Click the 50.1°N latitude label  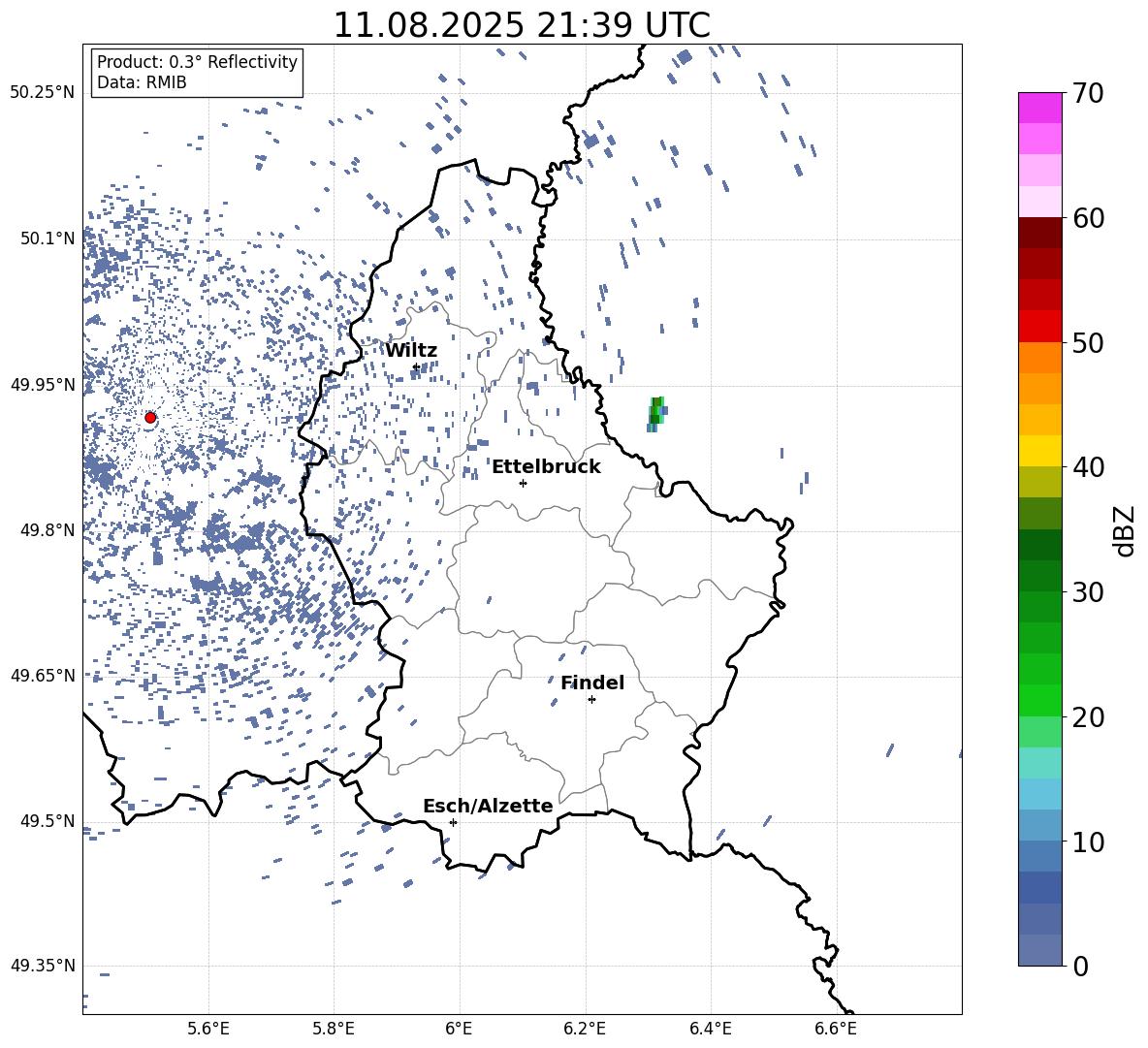(x=48, y=239)
